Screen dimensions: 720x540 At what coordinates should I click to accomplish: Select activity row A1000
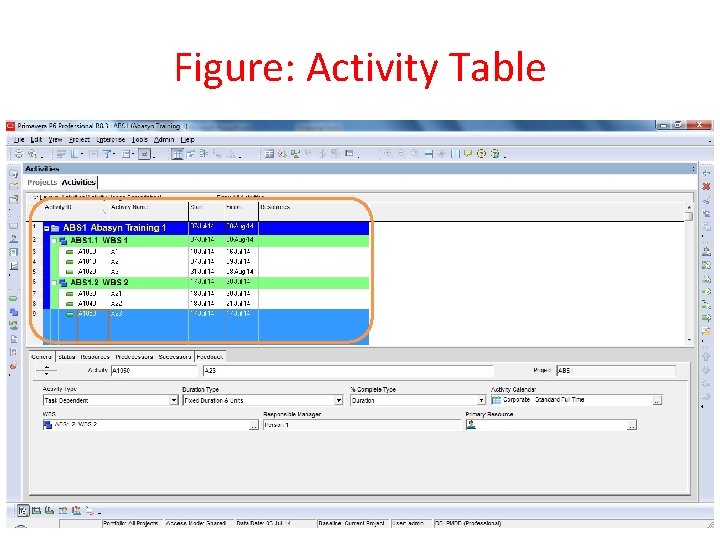click(214, 252)
